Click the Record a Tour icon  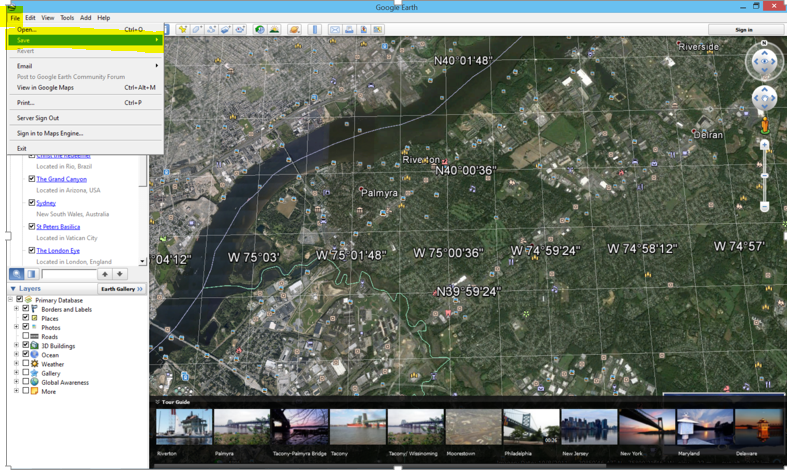pos(240,30)
